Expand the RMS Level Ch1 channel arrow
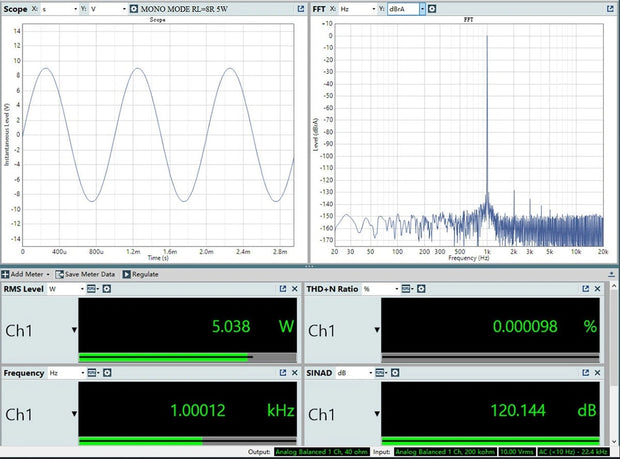Image resolution: width=620 pixels, height=459 pixels. [73, 331]
